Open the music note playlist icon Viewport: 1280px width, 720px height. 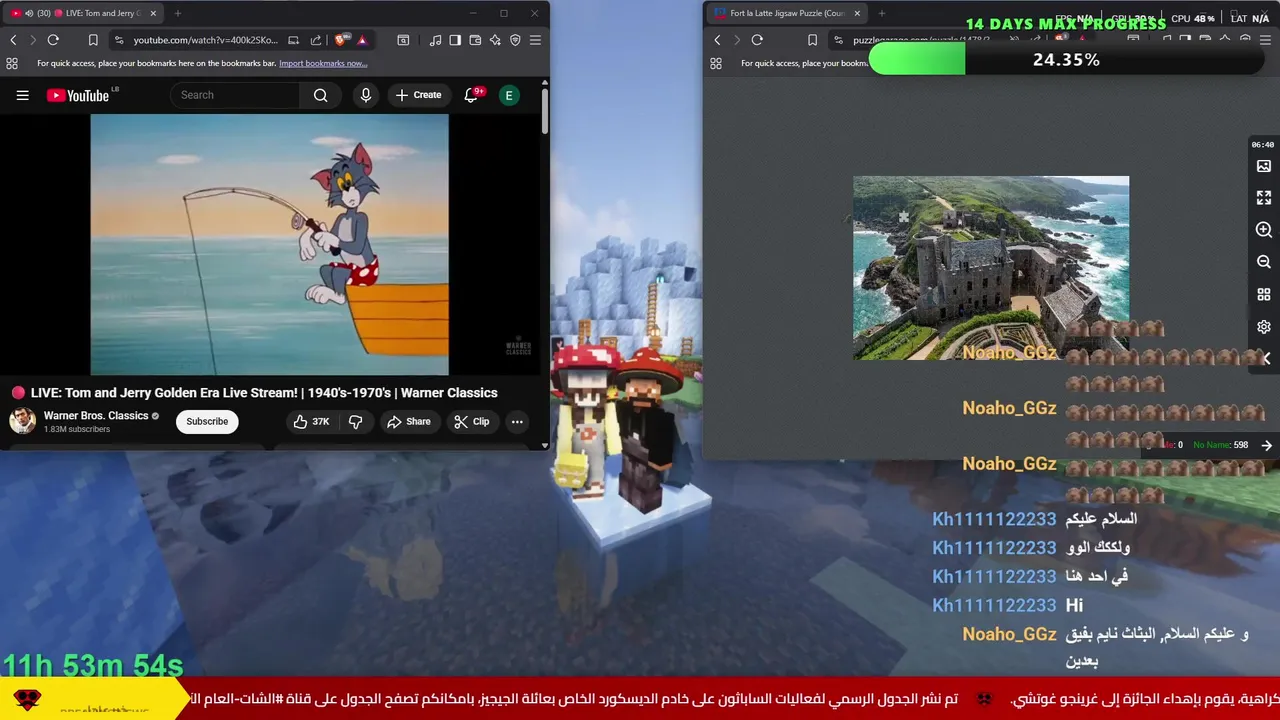tap(435, 40)
